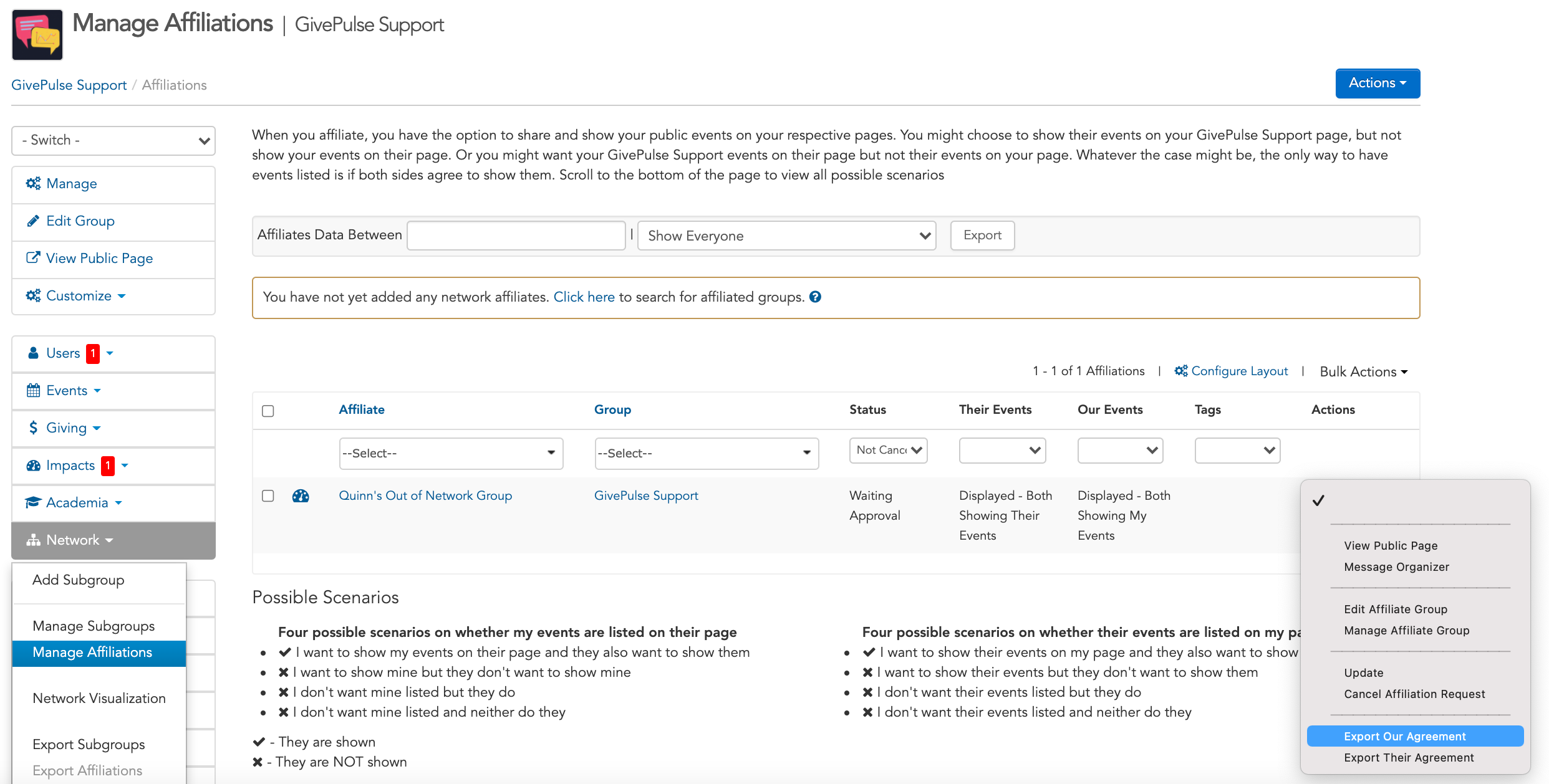
Task: Click dashboard icon beside Quinn's Out of Network Group
Action: click(301, 496)
